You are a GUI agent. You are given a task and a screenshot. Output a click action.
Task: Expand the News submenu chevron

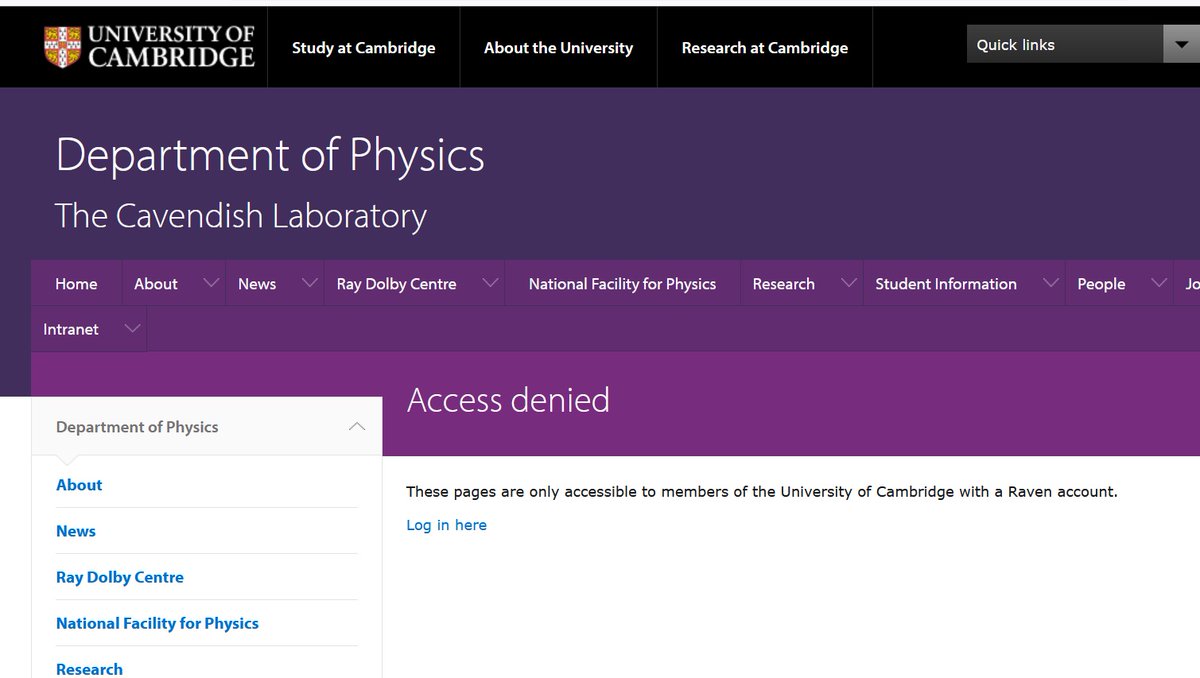(309, 284)
